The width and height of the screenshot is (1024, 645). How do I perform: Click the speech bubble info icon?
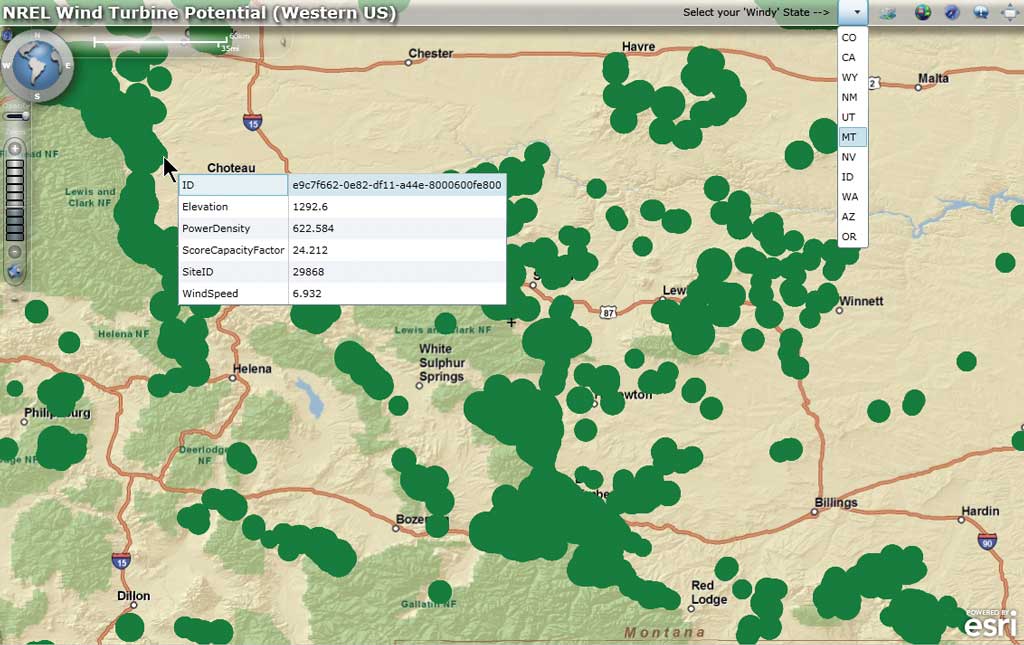click(981, 12)
